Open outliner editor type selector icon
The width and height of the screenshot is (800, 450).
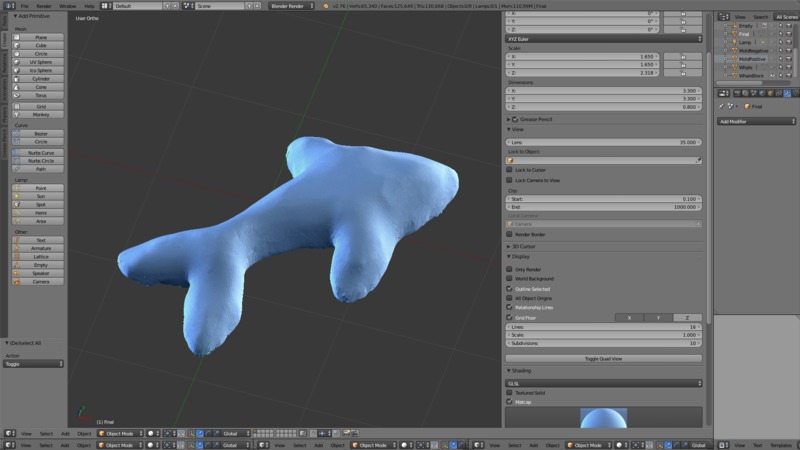pyautogui.click(x=723, y=17)
